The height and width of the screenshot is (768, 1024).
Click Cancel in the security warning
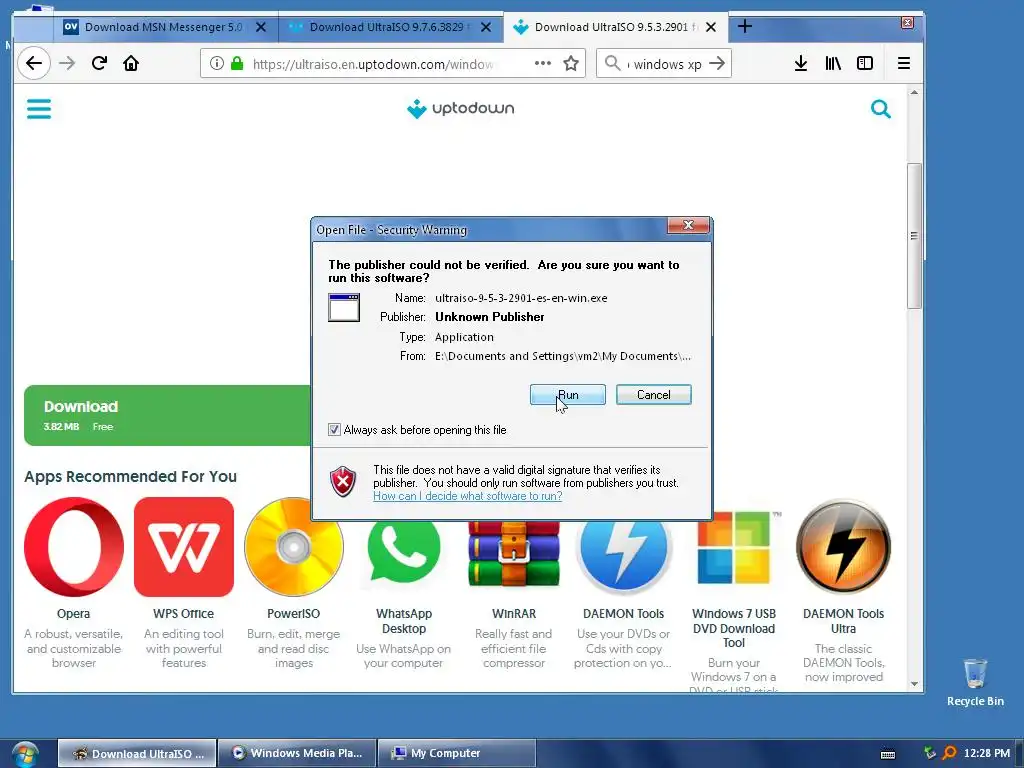click(654, 394)
